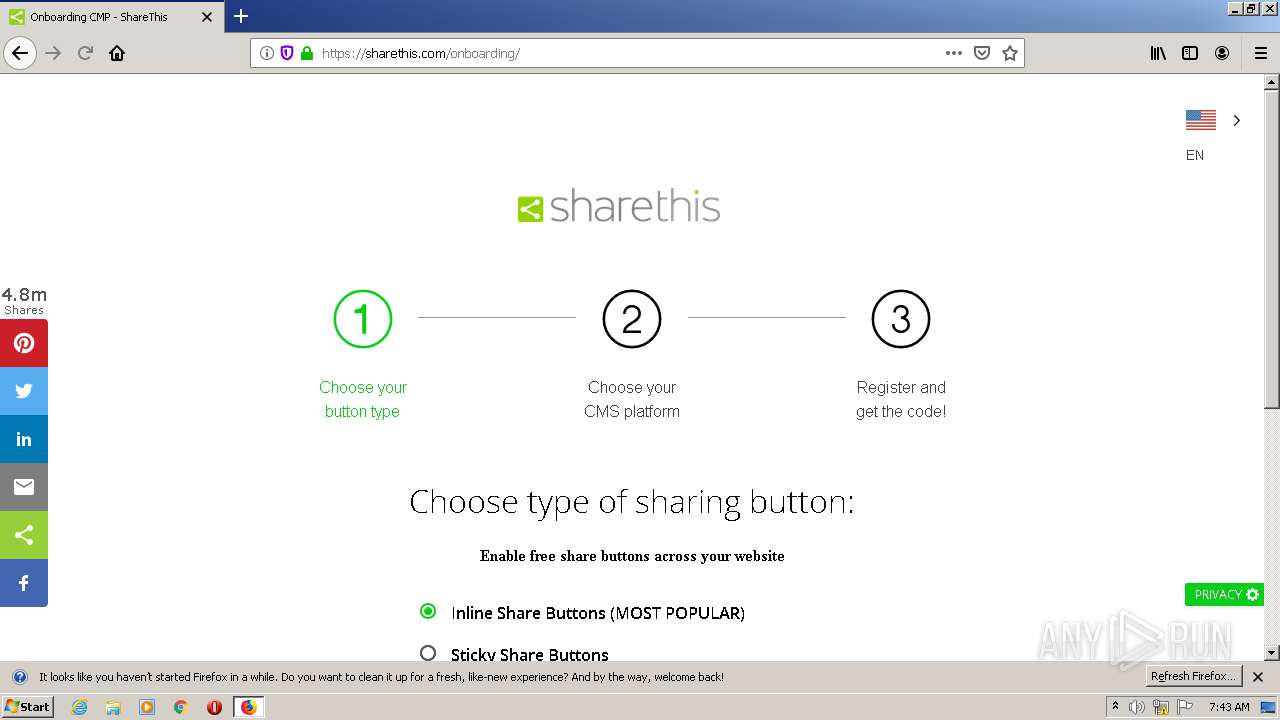The width and height of the screenshot is (1280, 720).
Task: Open the Firefox account icon
Action: 1222,53
